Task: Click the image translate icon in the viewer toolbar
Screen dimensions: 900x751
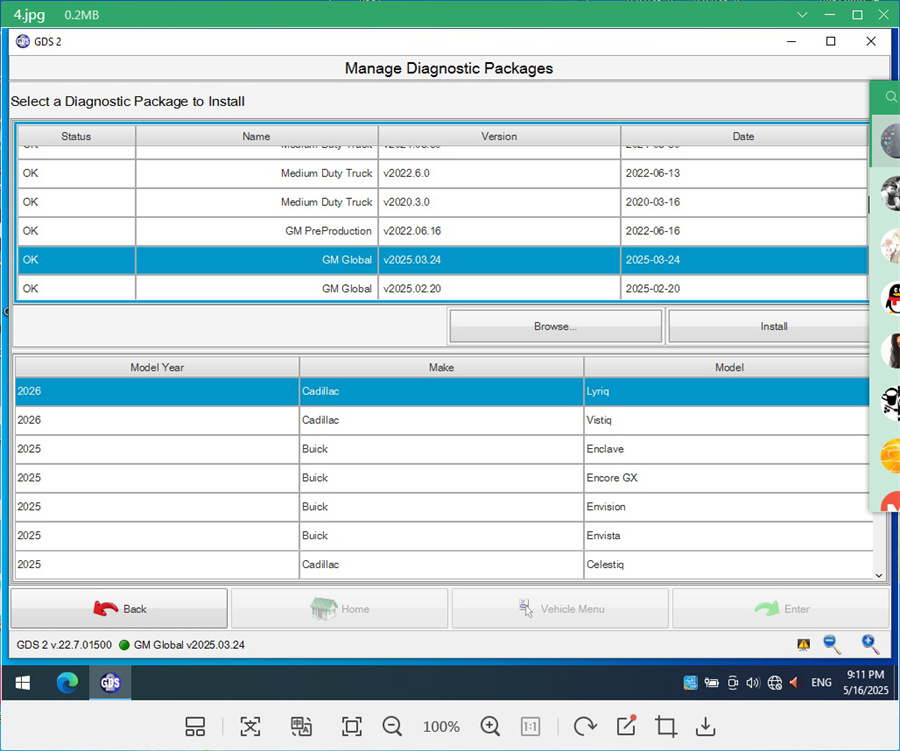Action: click(301, 726)
